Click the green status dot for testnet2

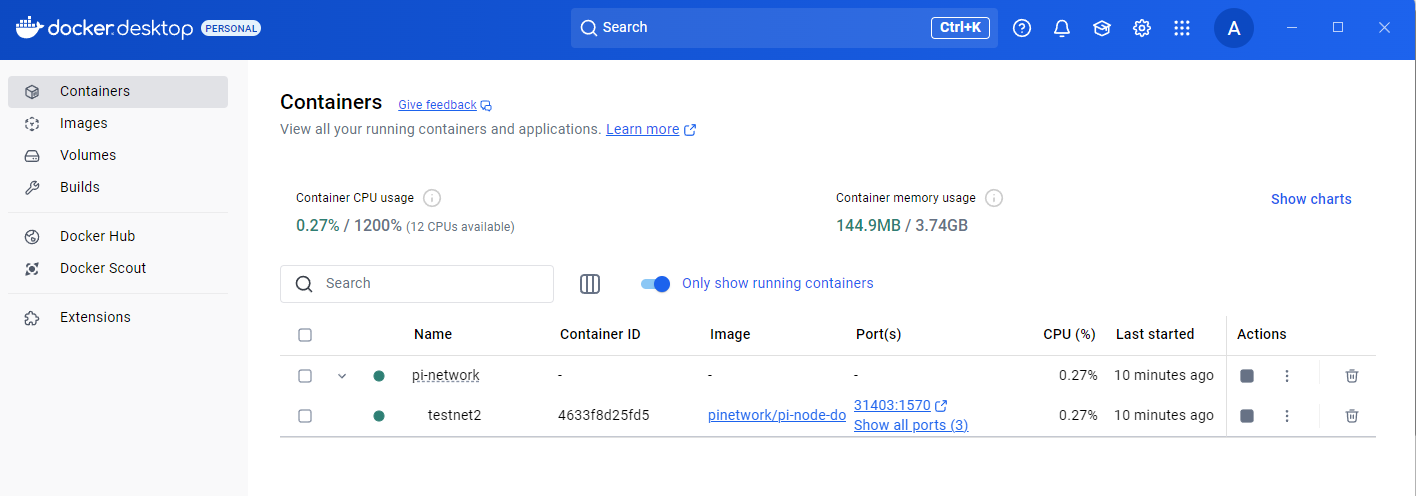[379, 416]
